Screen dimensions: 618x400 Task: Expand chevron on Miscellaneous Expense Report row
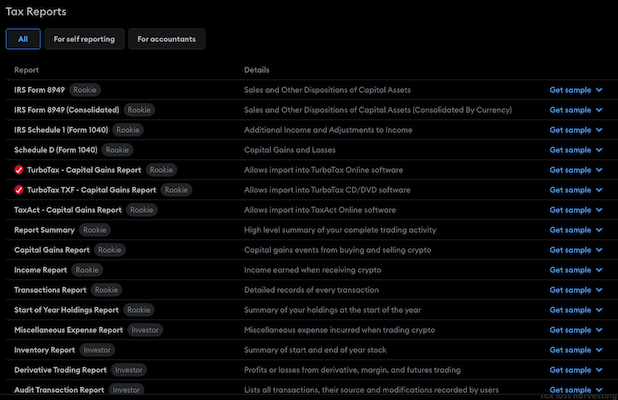point(599,330)
